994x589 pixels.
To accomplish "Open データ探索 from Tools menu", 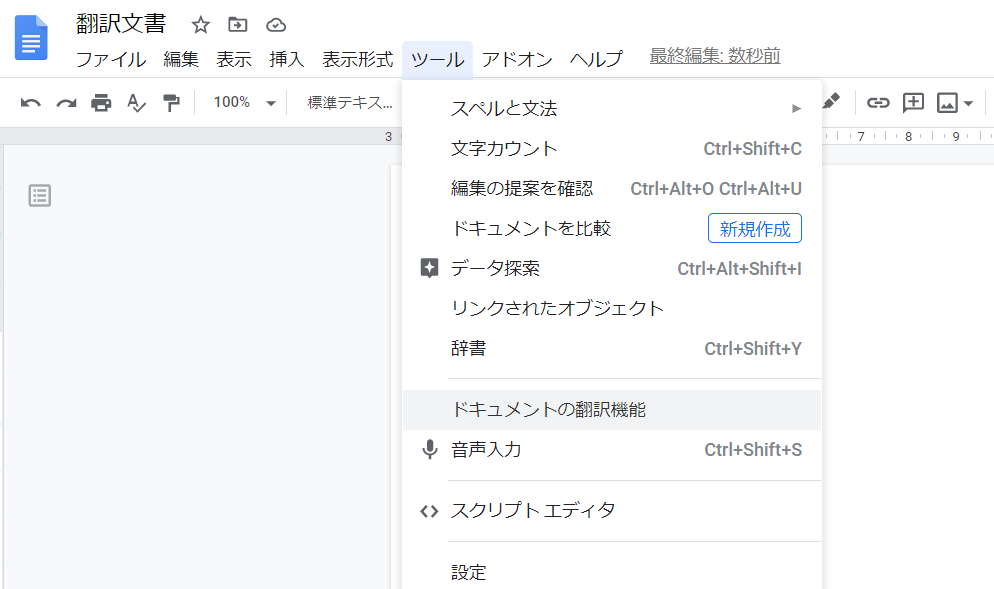I will tap(612, 268).
